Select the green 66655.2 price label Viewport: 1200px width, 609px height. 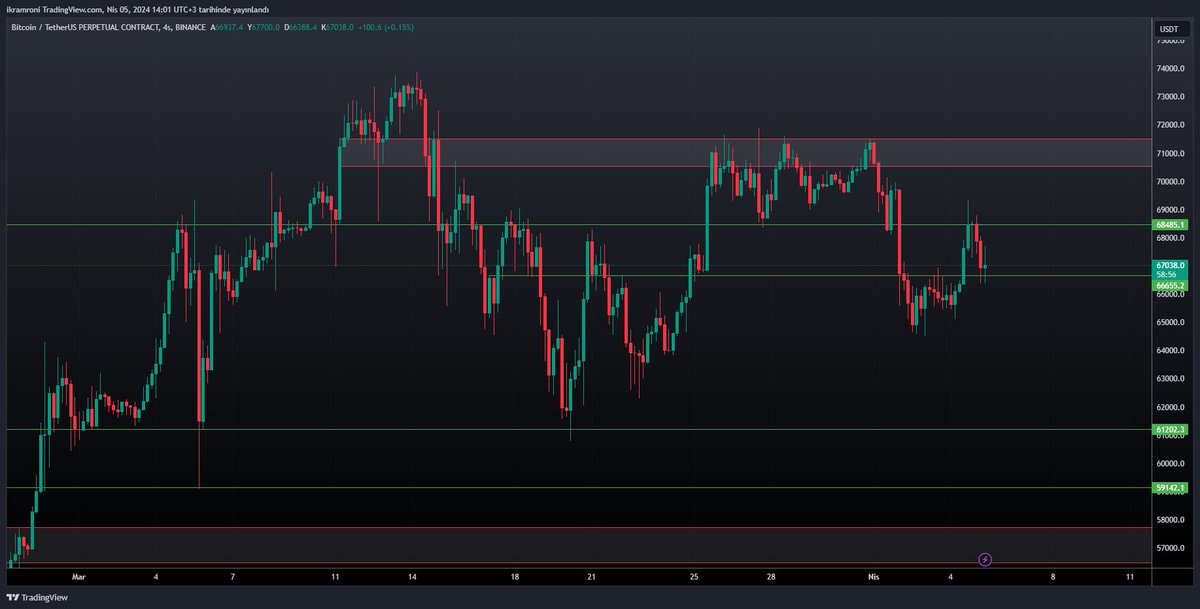pos(1169,284)
